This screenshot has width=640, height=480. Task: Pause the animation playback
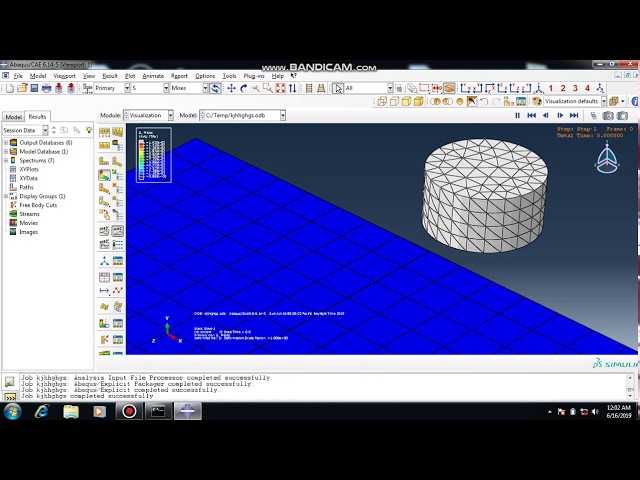[x=518, y=116]
